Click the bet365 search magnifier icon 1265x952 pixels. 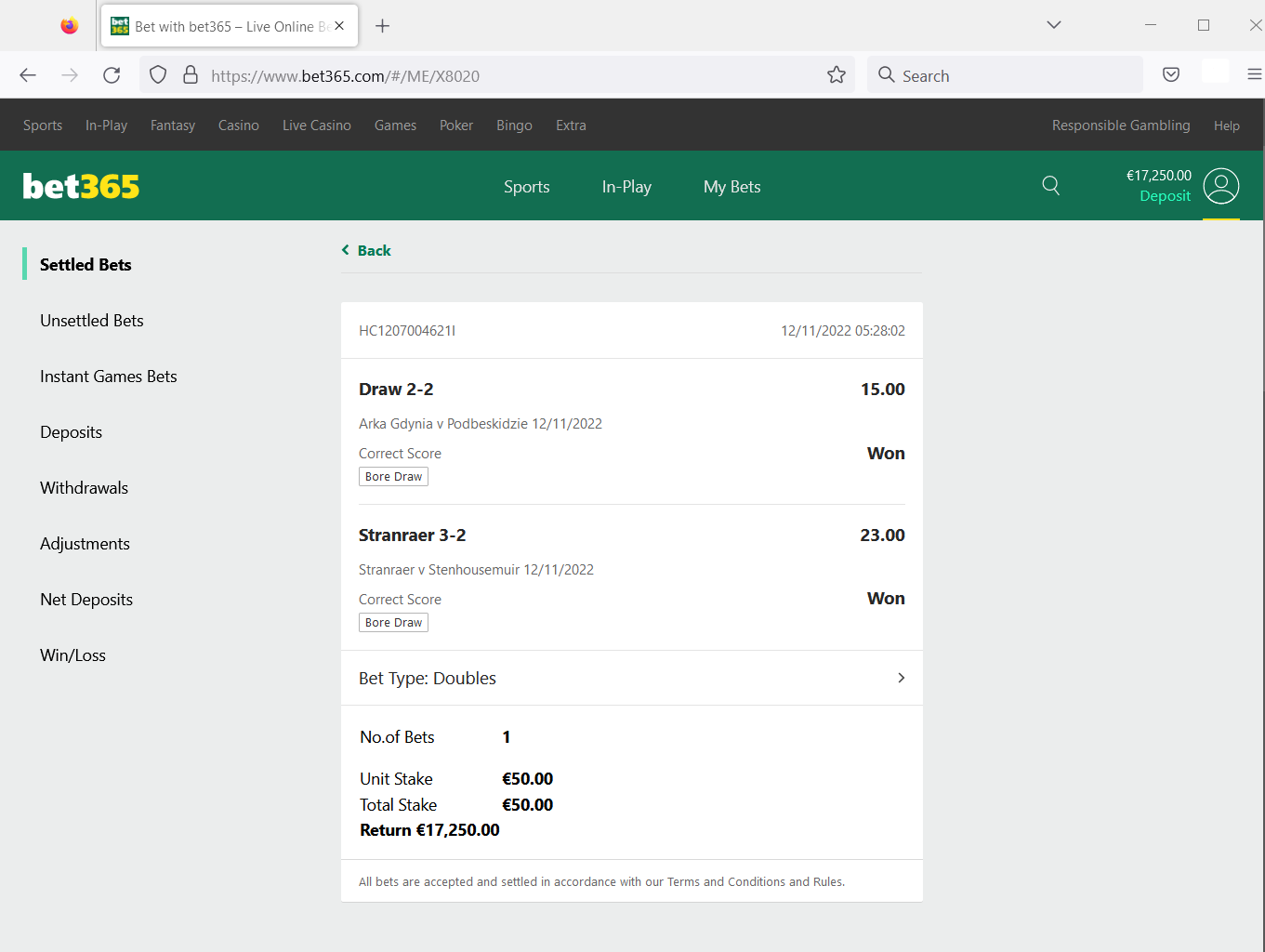point(1050,186)
